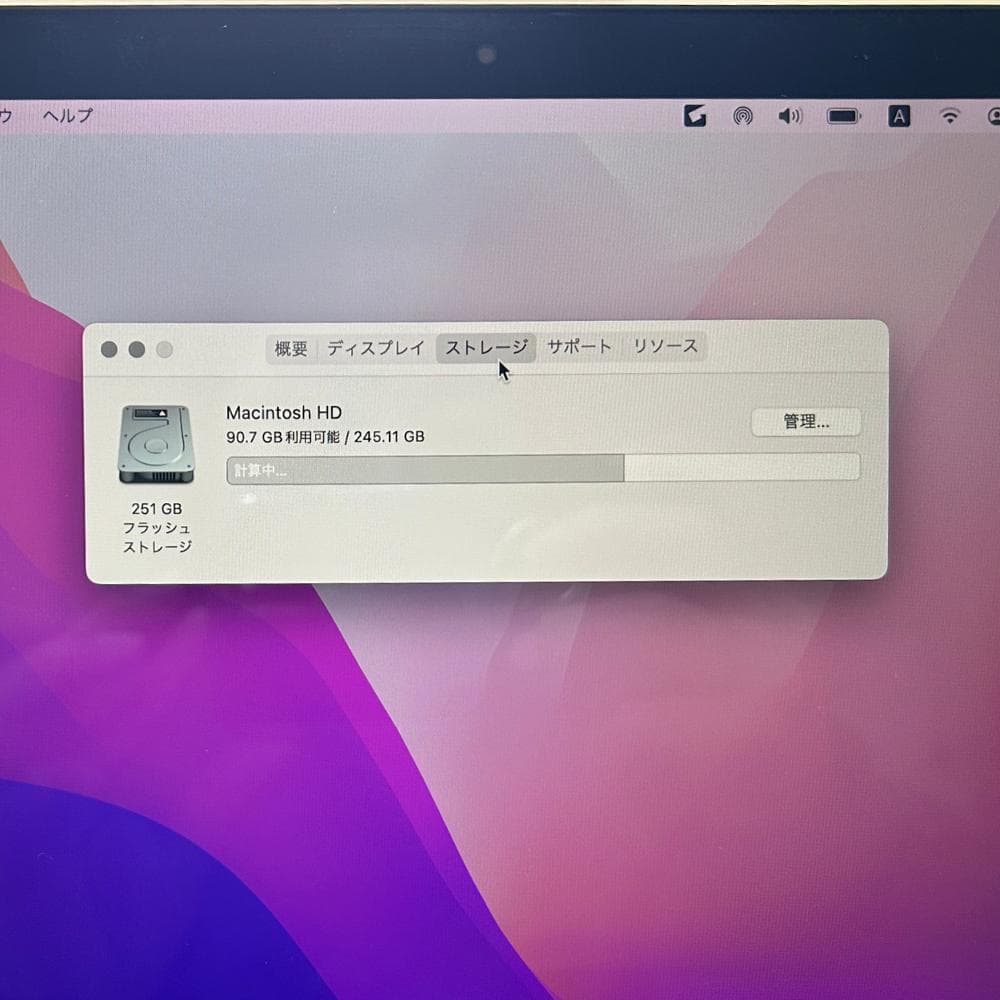
Task: Click the Control Center icon at far right
Action: (x=995, y=115)
